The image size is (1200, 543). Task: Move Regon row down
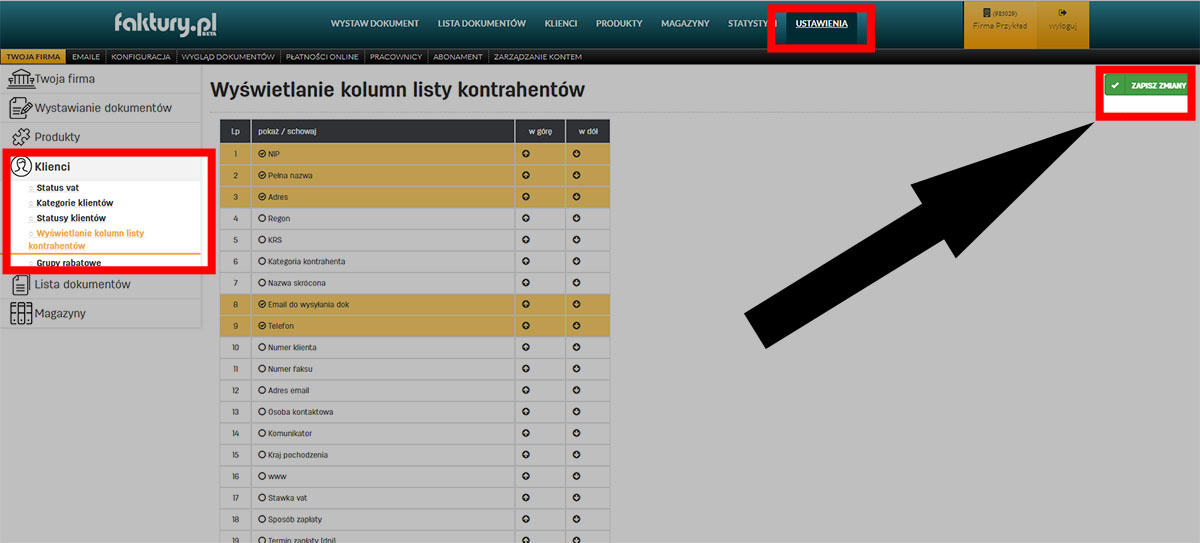577,218
